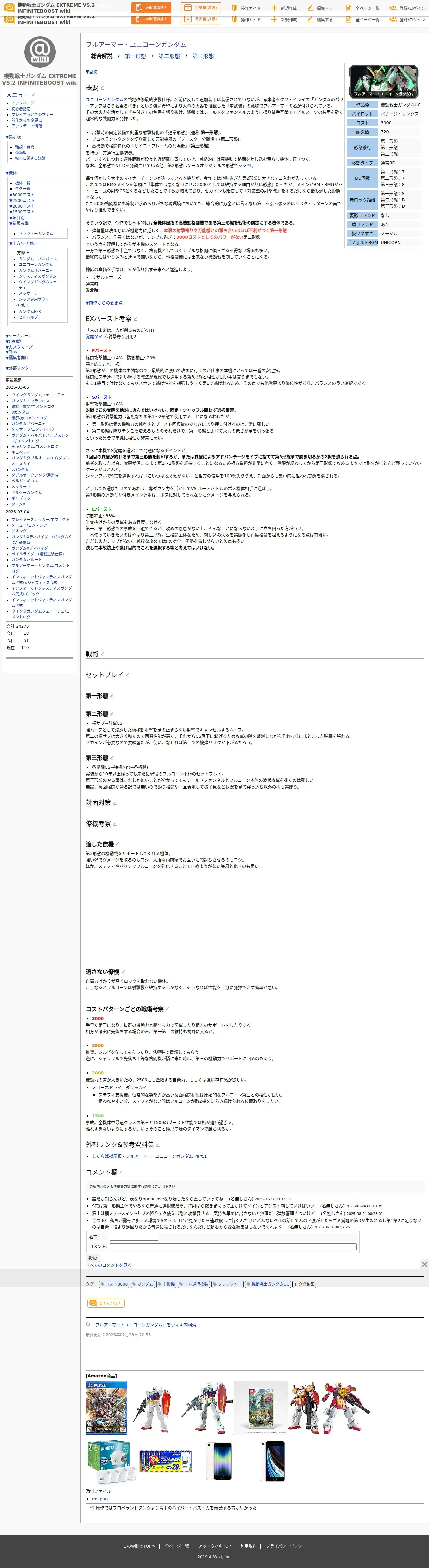Click the edit pencil beside 戦術 heading
The width and height of the screenshot is (429, 1568).
[102, 654]
